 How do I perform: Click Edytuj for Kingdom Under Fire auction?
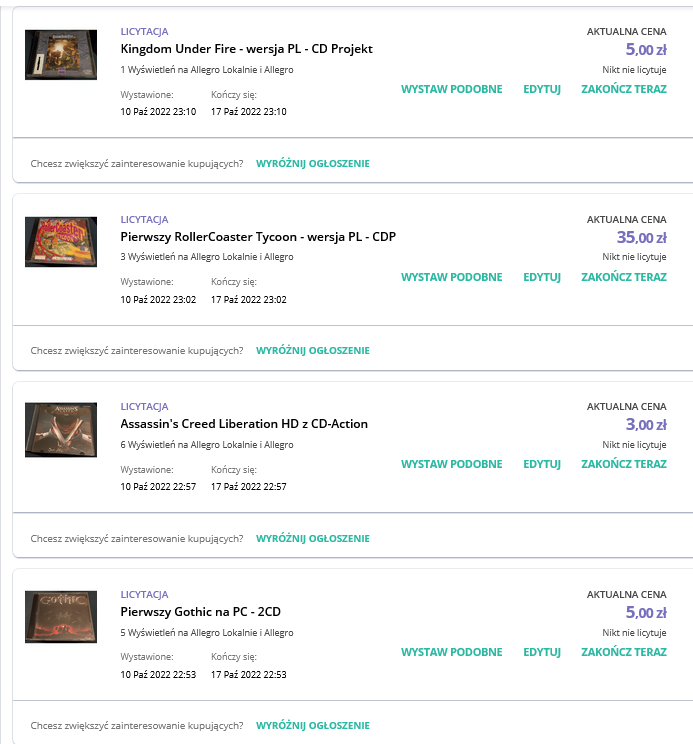542,89
